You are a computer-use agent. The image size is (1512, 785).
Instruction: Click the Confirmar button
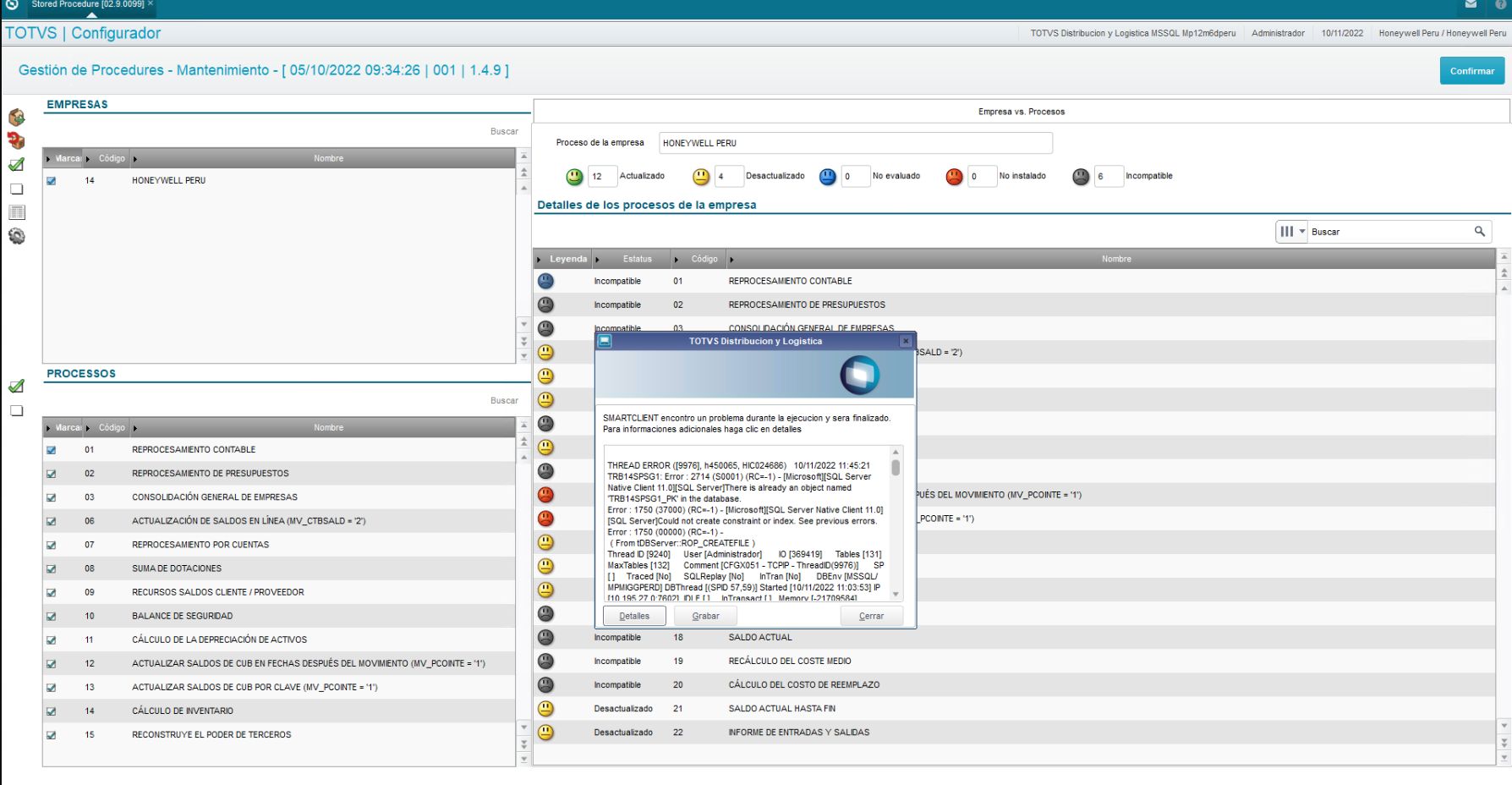(x=1472, y=71)
